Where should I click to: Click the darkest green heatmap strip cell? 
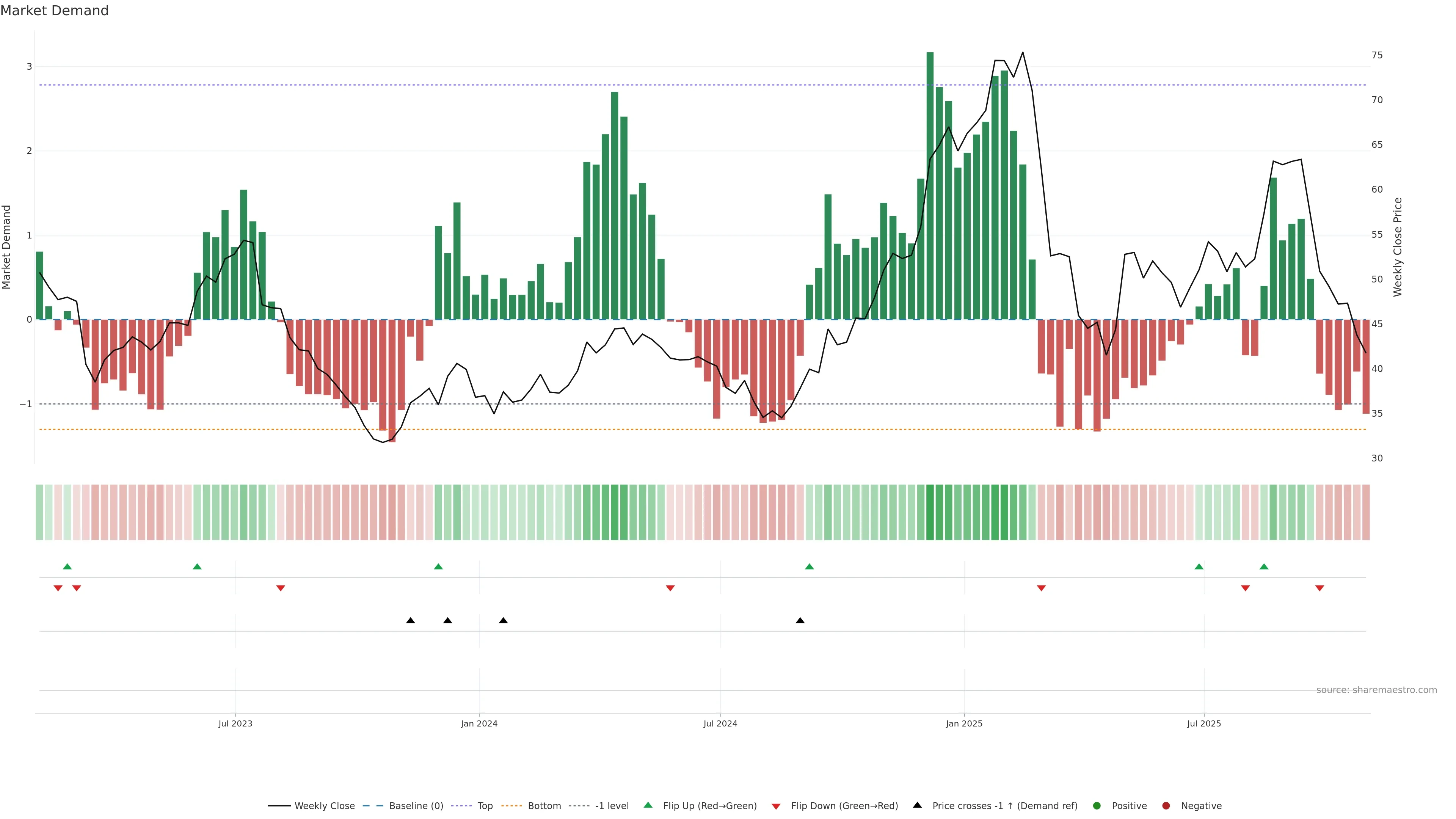930,512
